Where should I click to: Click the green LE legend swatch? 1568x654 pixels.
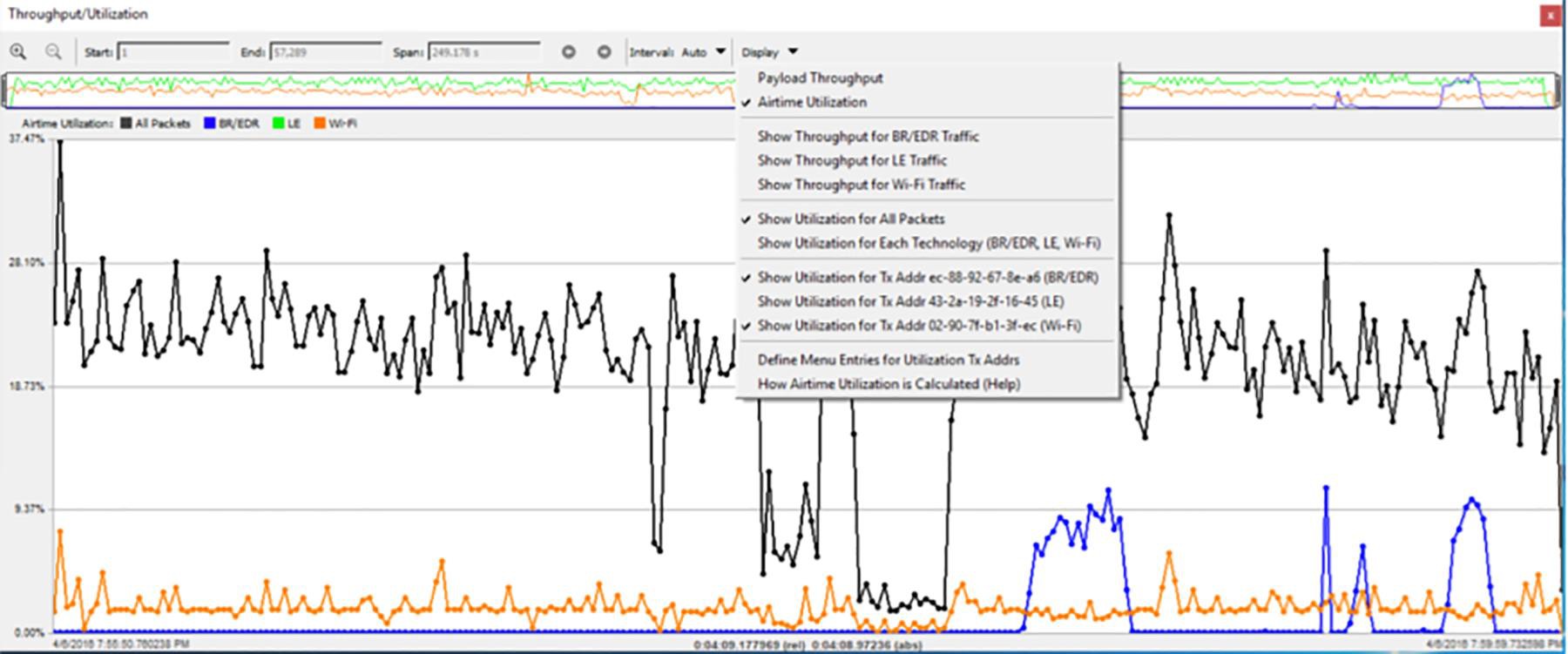click(278, 124)
